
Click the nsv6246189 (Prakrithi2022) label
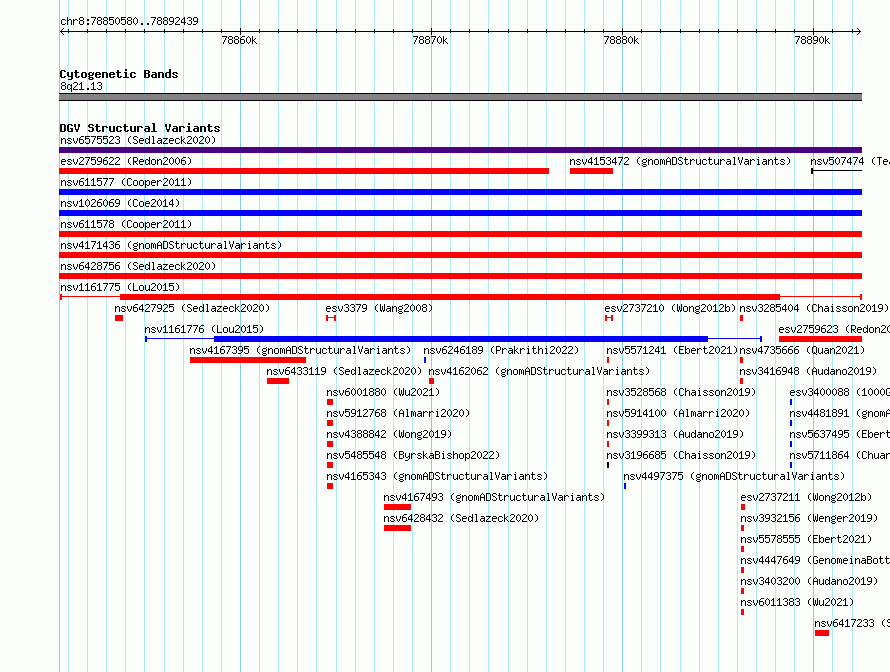pos(501,350)
